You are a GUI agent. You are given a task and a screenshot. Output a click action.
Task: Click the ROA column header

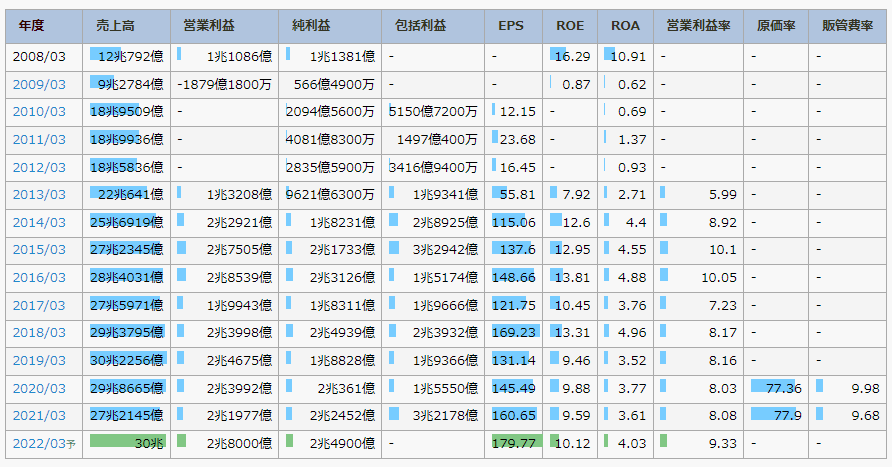(625, 26)
